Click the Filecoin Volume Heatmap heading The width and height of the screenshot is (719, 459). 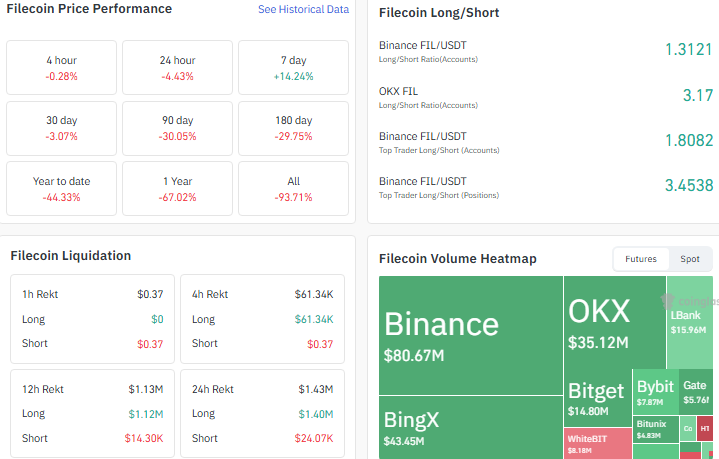pyautogui.click(x=458, y=259)
